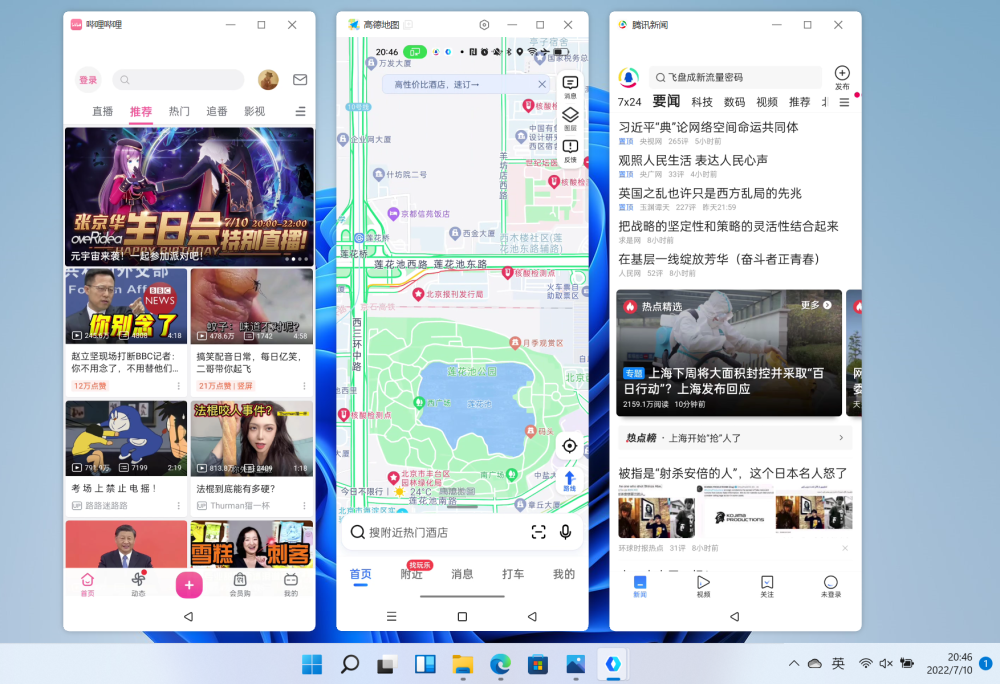The image size is (1000, 684).
Task: Open headline 习近平"典"论网络空间命运共同体
Action: 709,127
